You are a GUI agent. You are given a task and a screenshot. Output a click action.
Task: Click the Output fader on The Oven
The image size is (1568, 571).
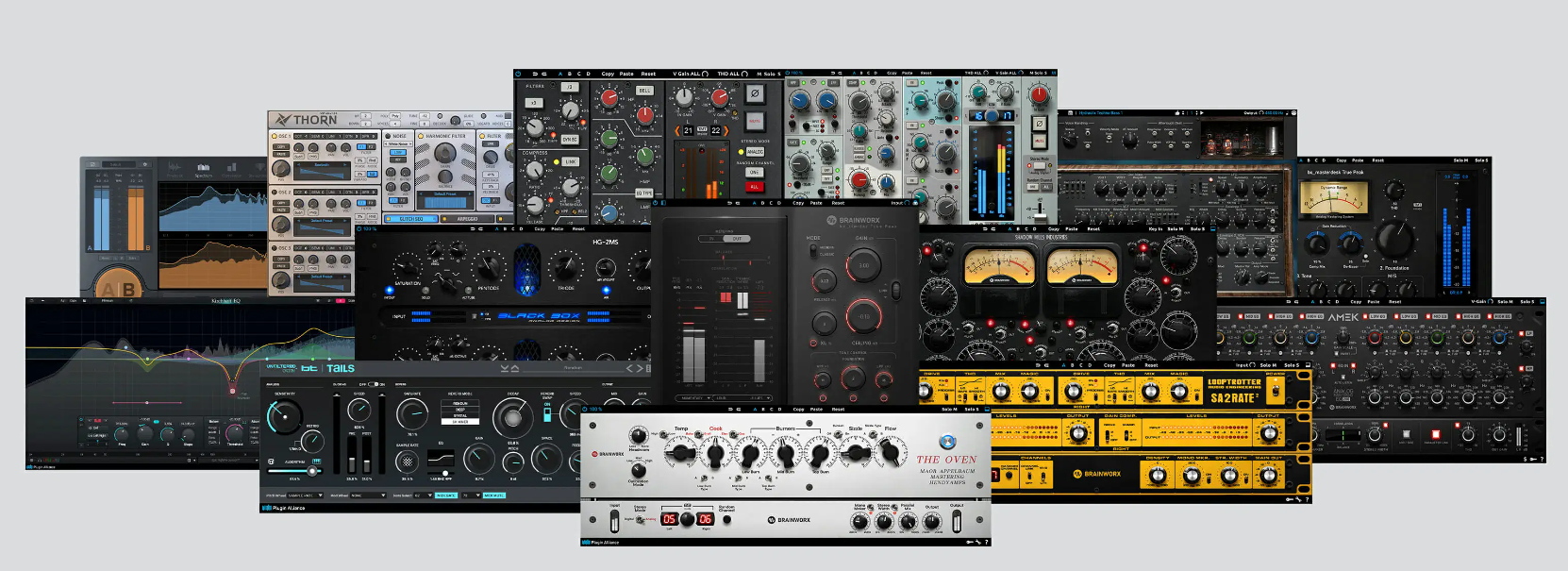tap(957, 521)
